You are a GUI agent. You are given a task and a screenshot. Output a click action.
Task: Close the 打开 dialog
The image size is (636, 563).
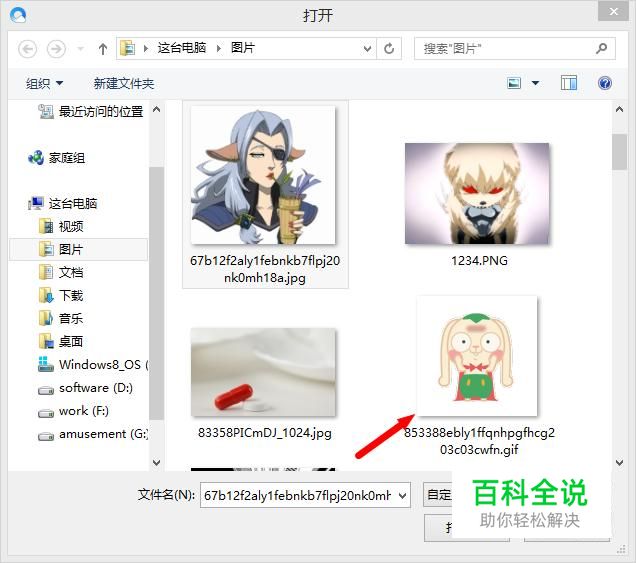tap(613, 11)
